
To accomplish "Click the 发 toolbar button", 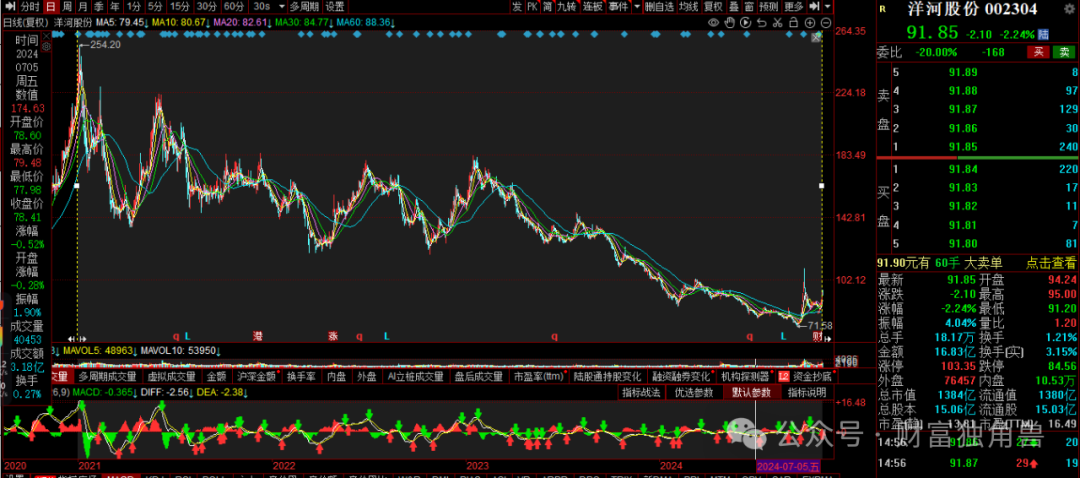I will (x=517, y=6).
